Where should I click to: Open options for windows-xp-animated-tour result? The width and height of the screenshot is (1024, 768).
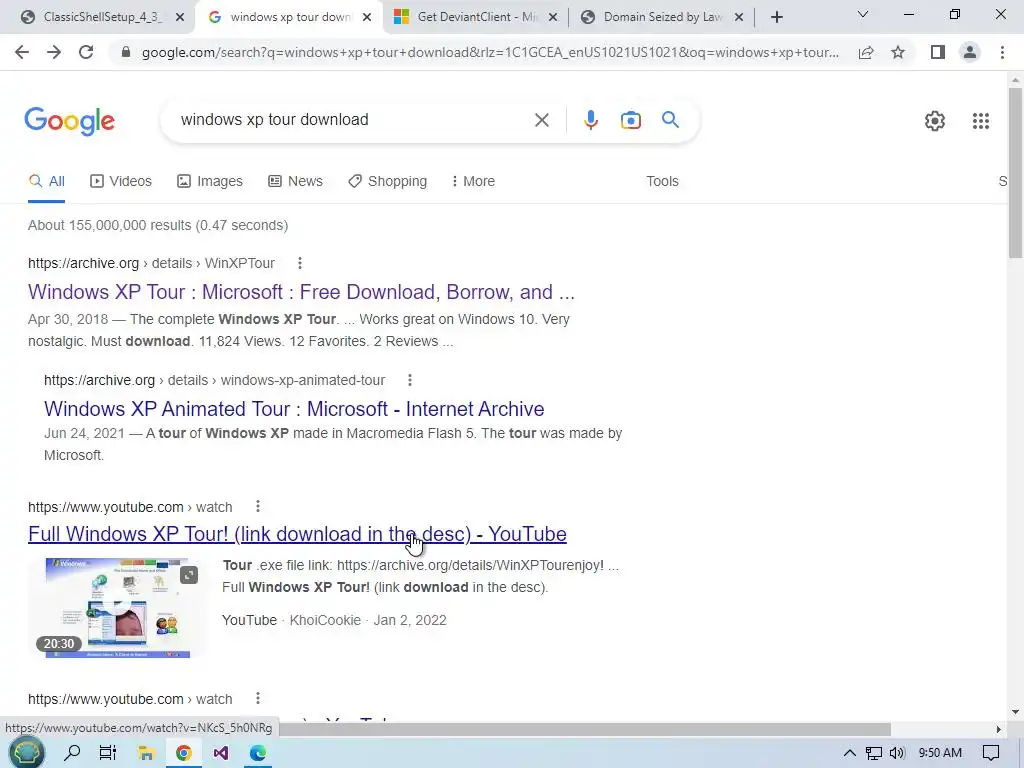409,380
